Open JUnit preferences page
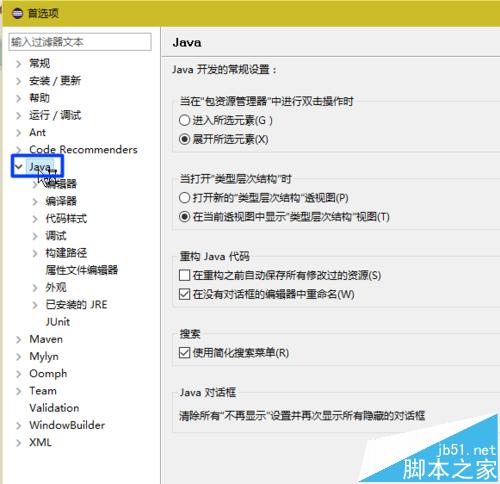The width and height of the screenshot is (500, 484). (58, 322)
